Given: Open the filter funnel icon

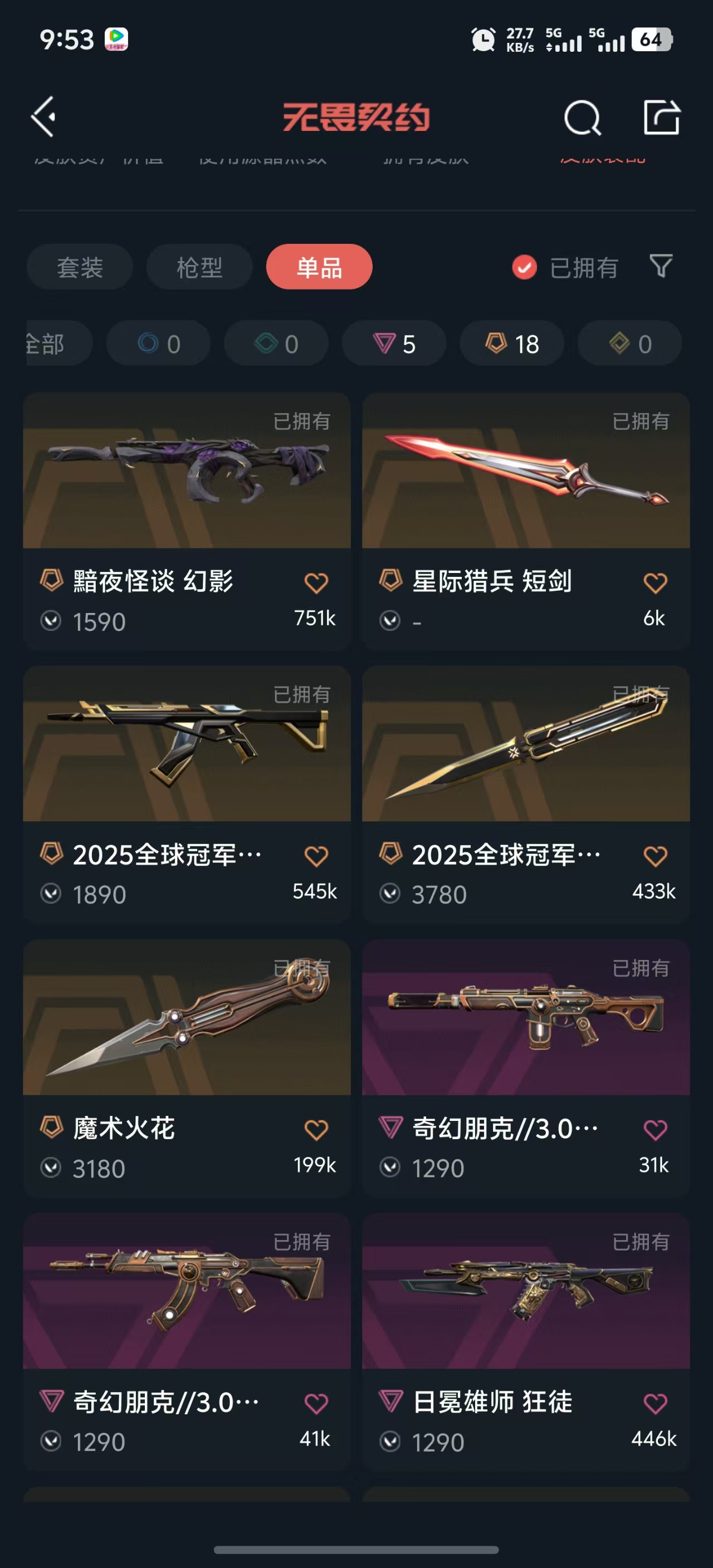Looking at the screenshot, I should click(661, 266).
